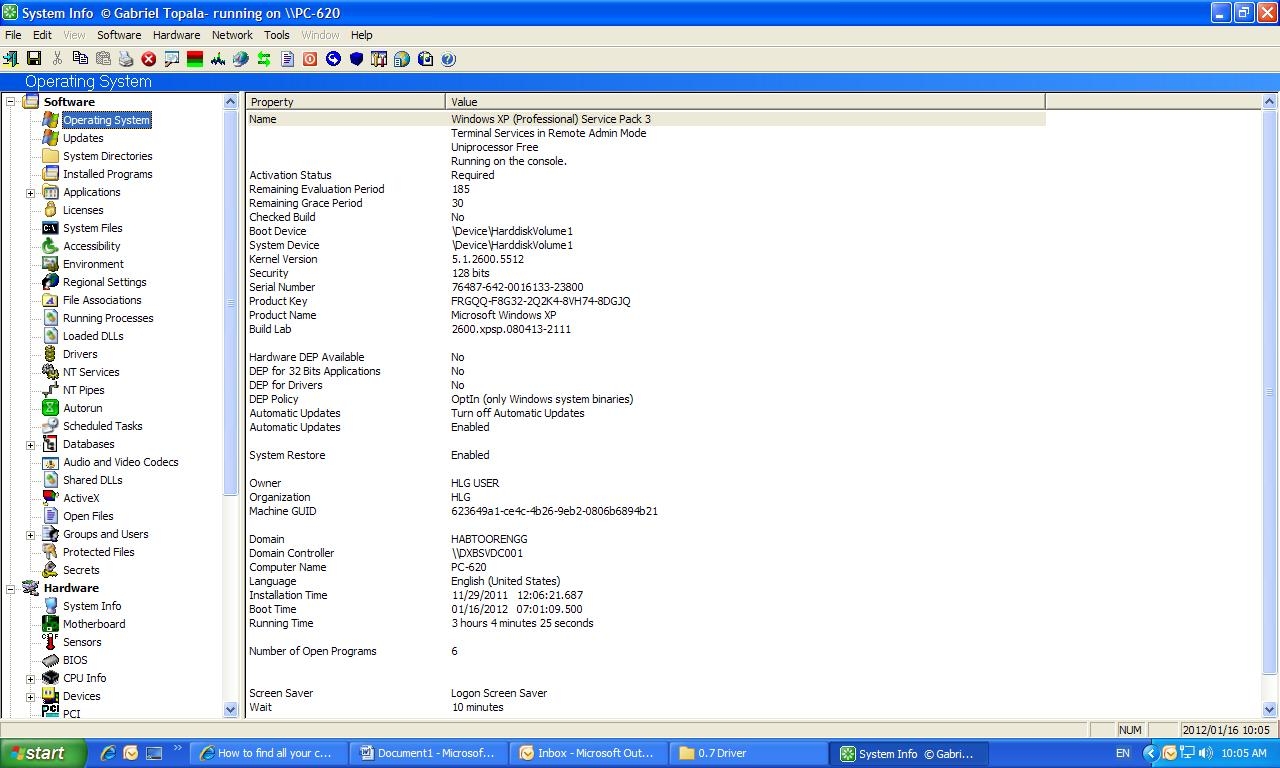1280x768 pixels.
Task: Open Motherboard under Hardware
Action: tap(94, 624)
